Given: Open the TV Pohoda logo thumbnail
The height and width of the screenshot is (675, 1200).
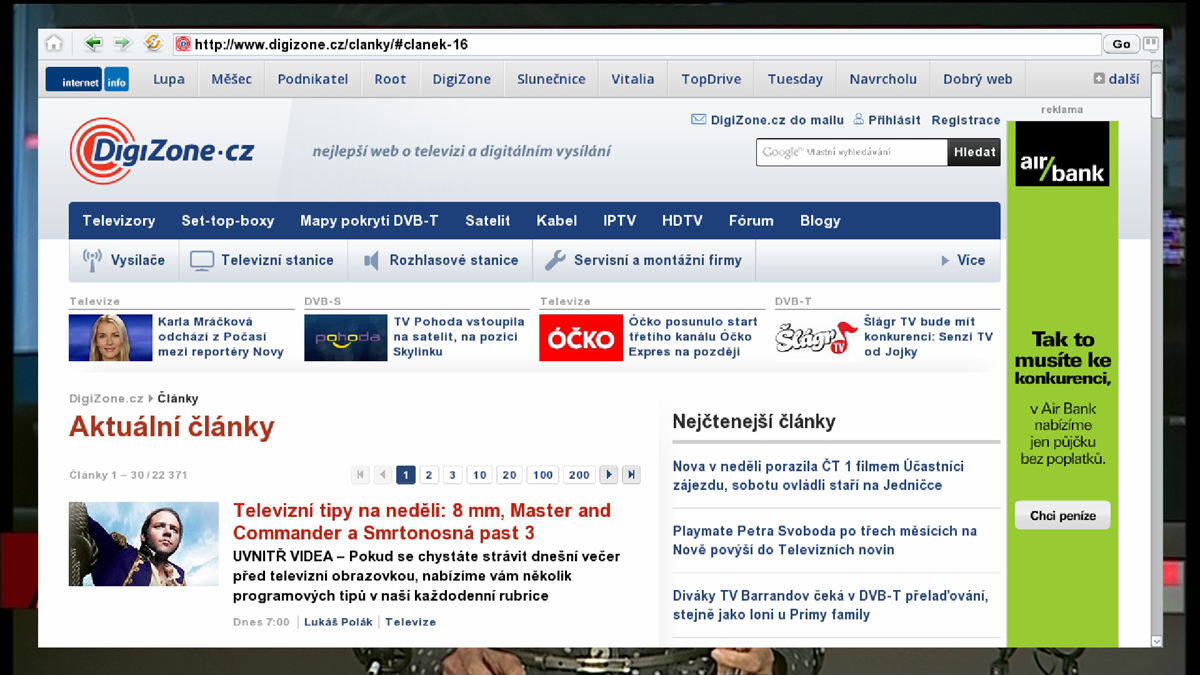Looking at the screenshot, I should [345, 338].
